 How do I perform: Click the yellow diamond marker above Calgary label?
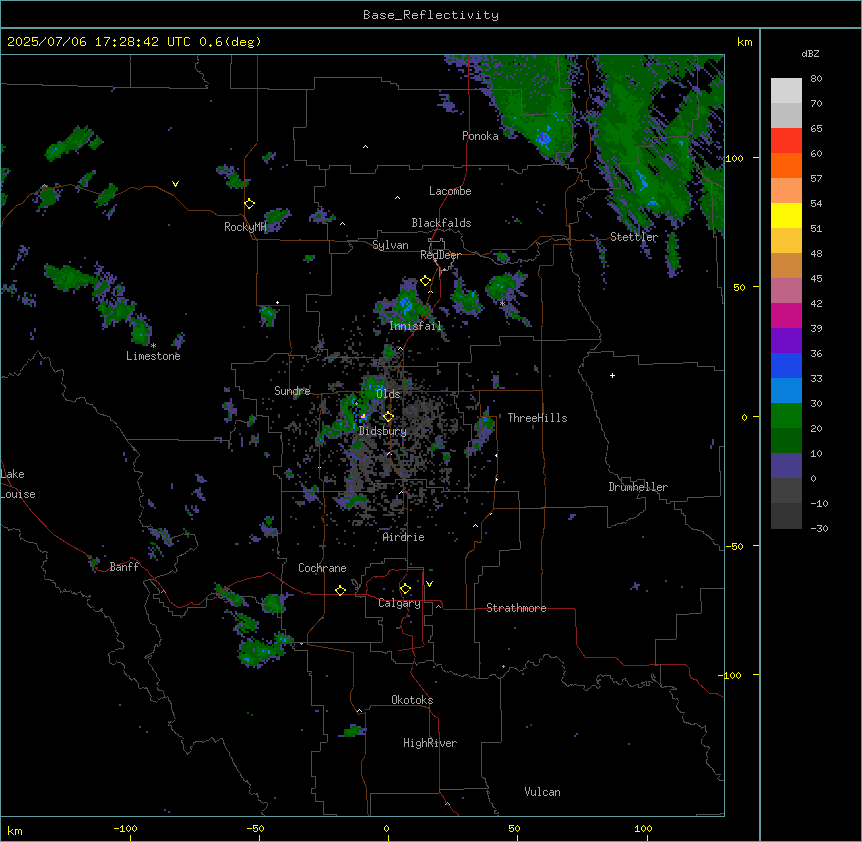[405, 589]
